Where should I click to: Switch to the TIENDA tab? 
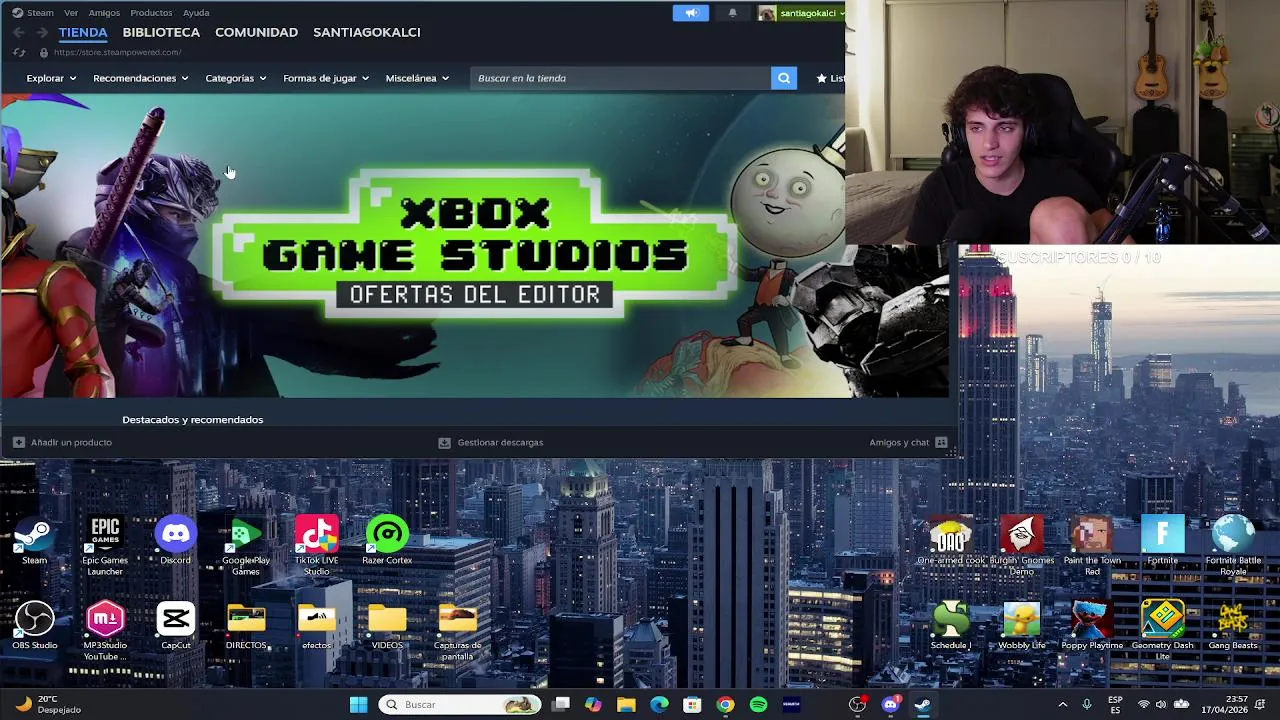(83, 32)
